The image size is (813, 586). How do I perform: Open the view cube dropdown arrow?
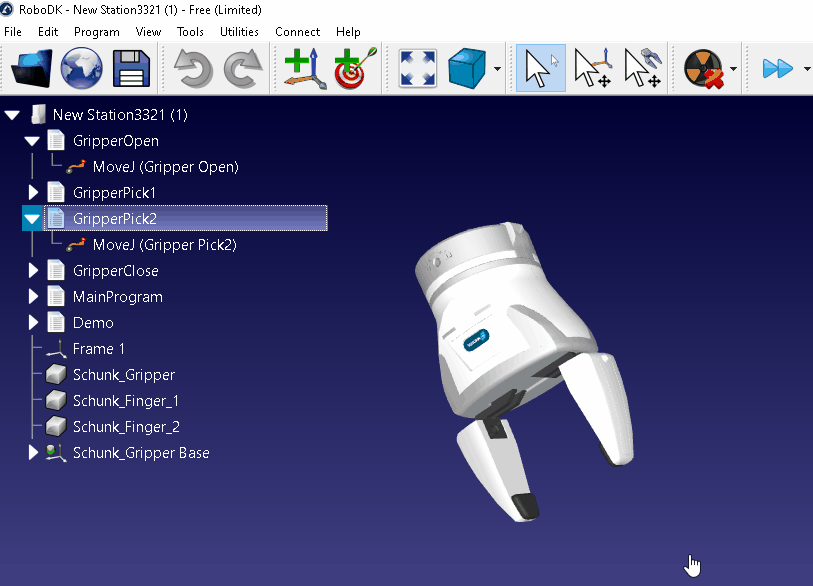497,68
